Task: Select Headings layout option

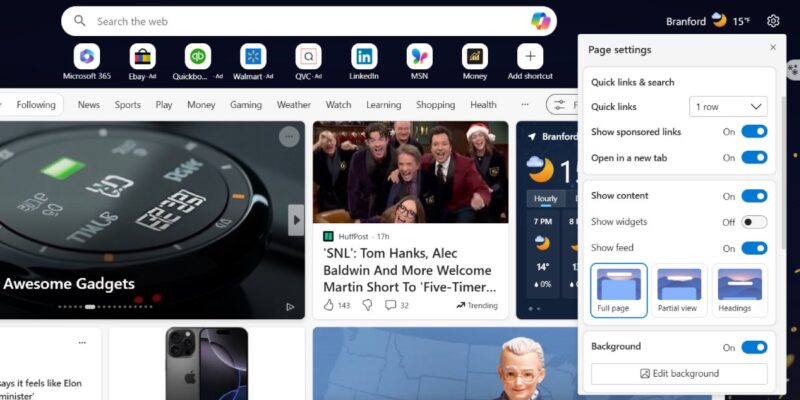Action: click(740, 290)
